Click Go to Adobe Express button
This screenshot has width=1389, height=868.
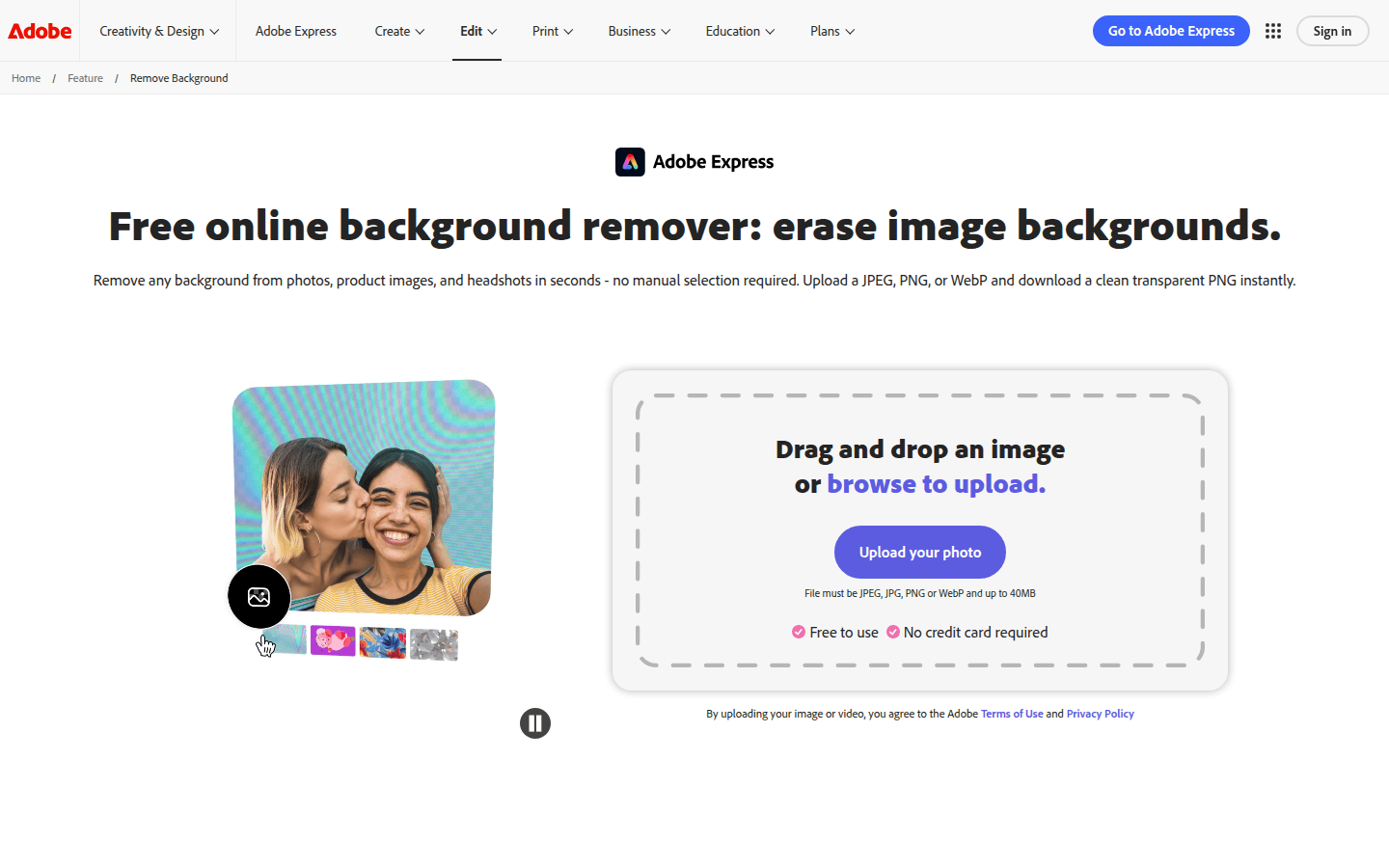(1171, 31)
